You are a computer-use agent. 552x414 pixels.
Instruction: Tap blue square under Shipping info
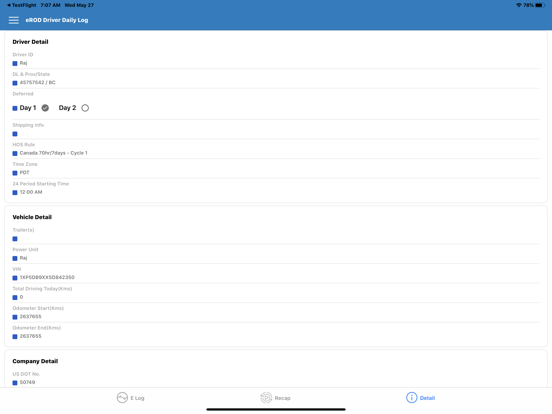[x=15, y=134]
